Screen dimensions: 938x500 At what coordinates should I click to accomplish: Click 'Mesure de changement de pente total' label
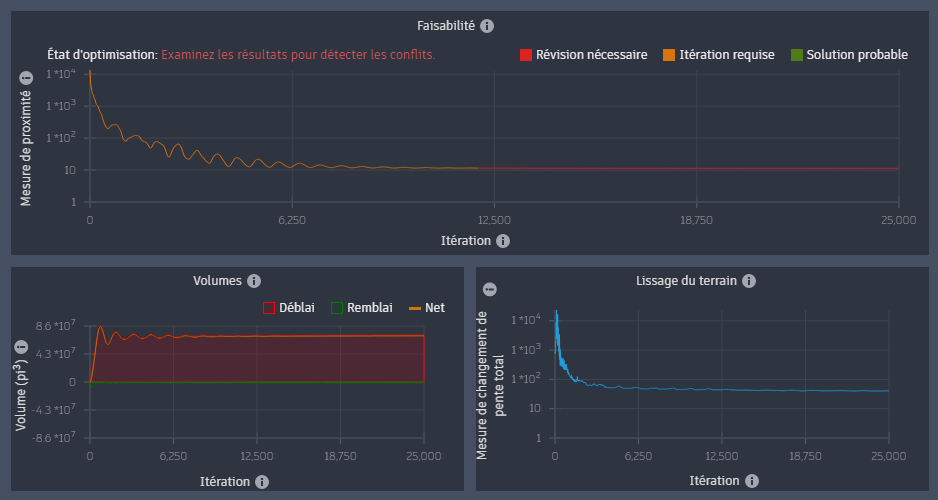pyautogui.click(x=491, y=385)
